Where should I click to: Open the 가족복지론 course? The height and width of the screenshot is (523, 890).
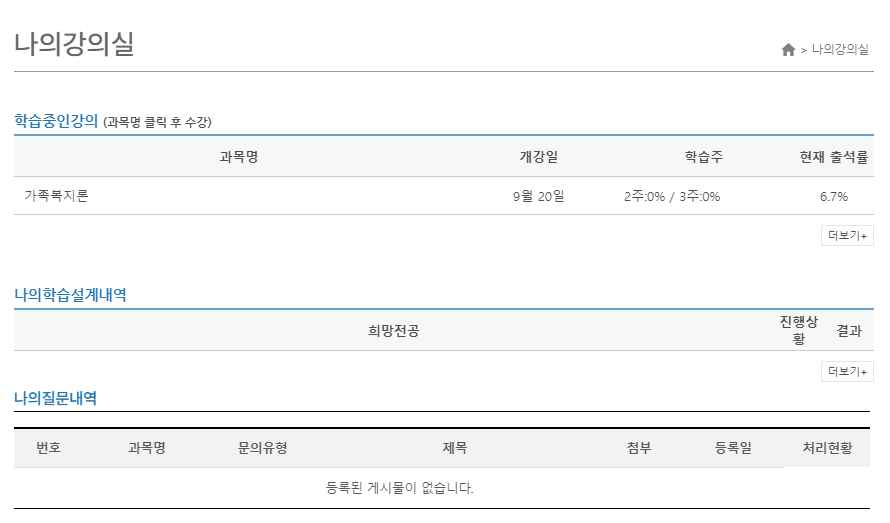[x=57, y=196]
